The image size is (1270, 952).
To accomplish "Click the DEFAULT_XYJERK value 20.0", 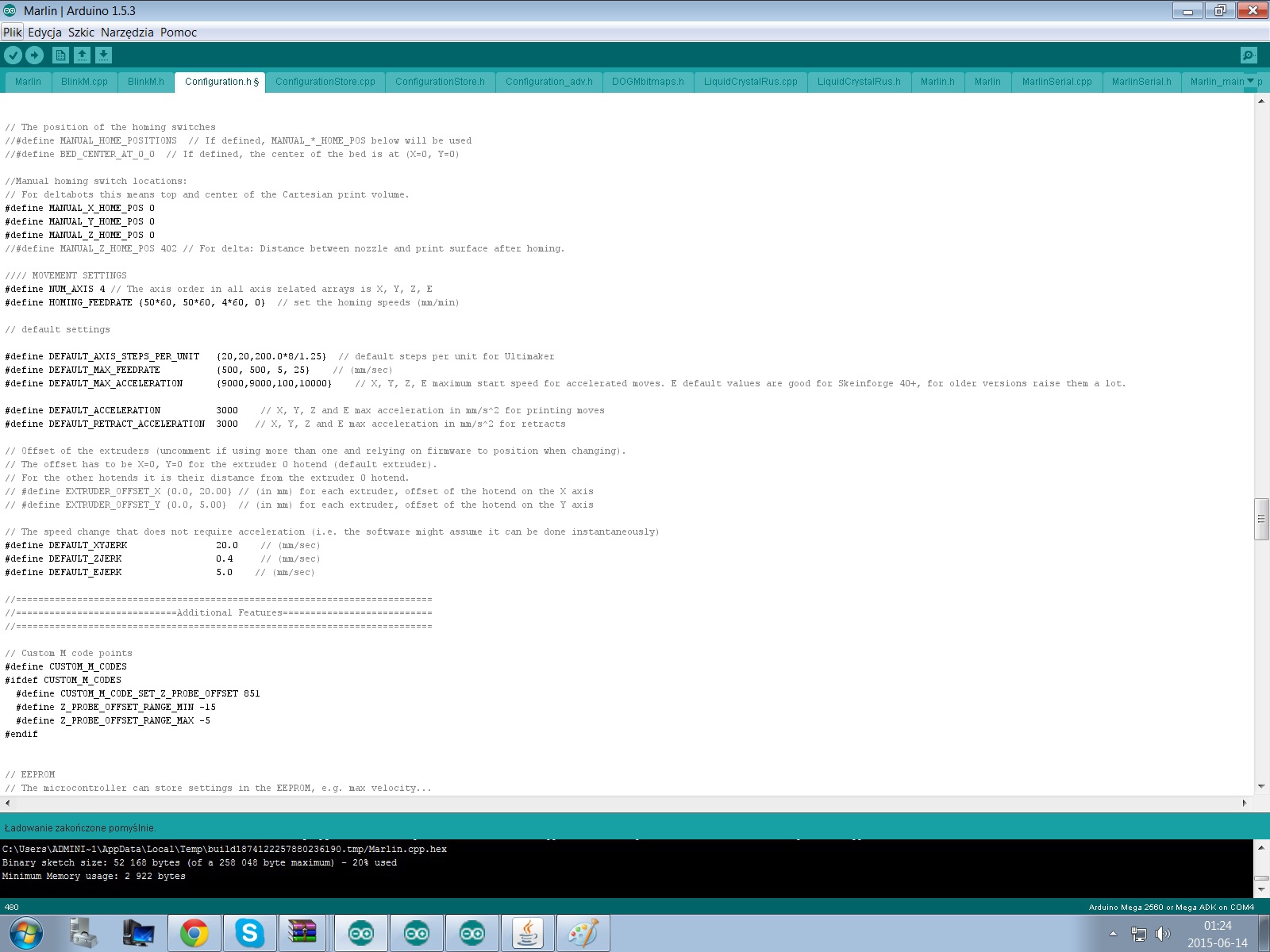I will coord(227,546).
